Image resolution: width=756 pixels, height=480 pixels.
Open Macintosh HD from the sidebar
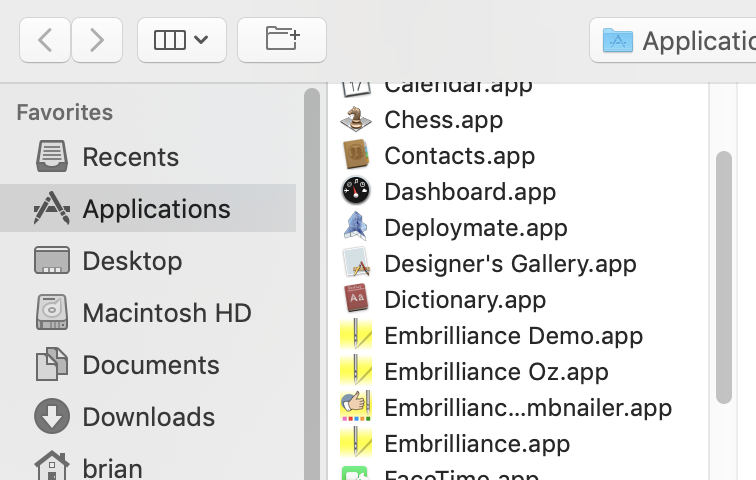coord(166,313)
